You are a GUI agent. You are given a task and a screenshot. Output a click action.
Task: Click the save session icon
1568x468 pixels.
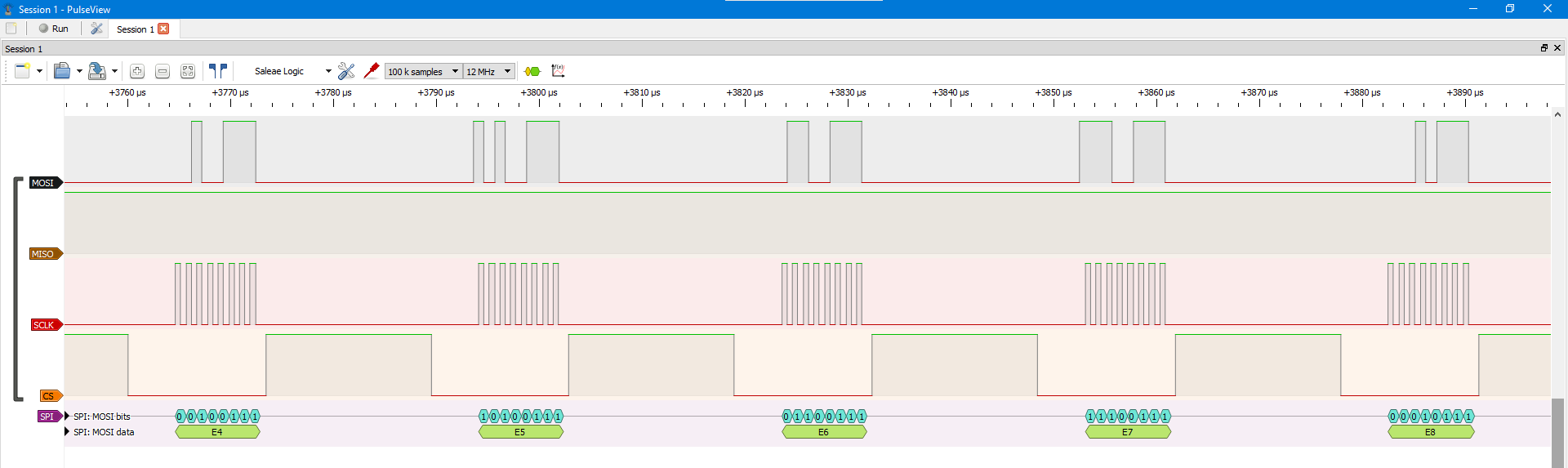(x=96, y=71)
